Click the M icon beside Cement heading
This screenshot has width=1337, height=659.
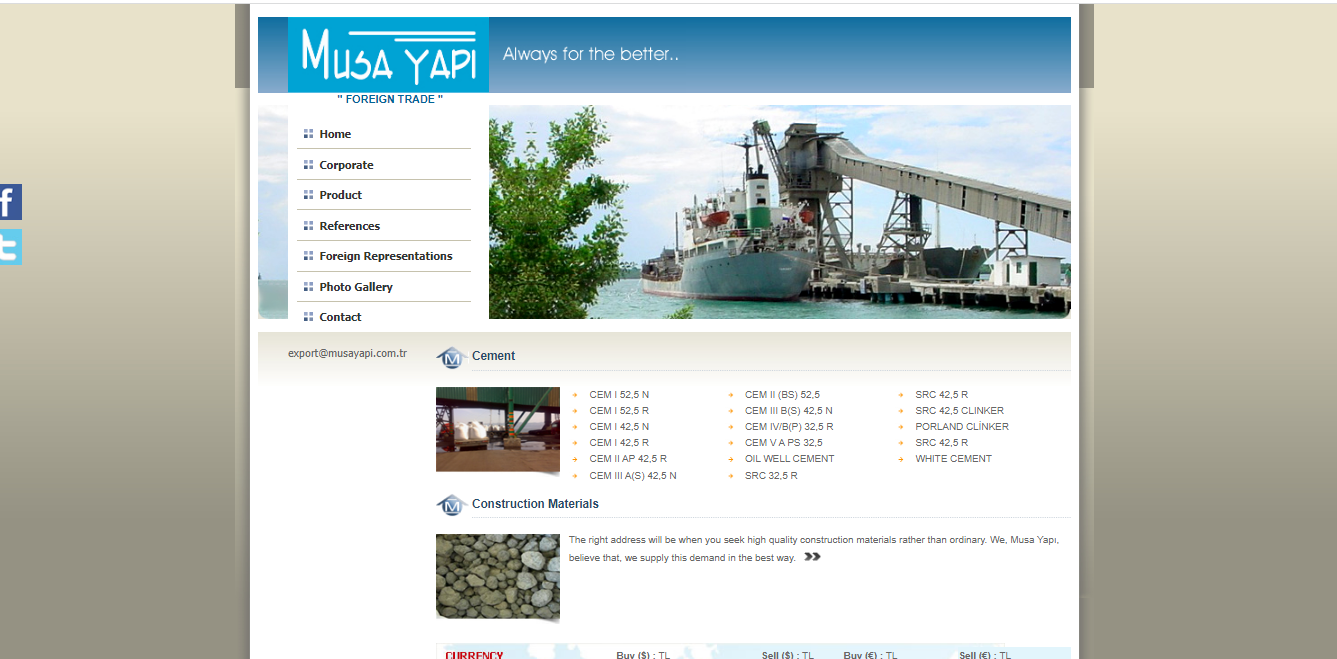tap(451, 357)
